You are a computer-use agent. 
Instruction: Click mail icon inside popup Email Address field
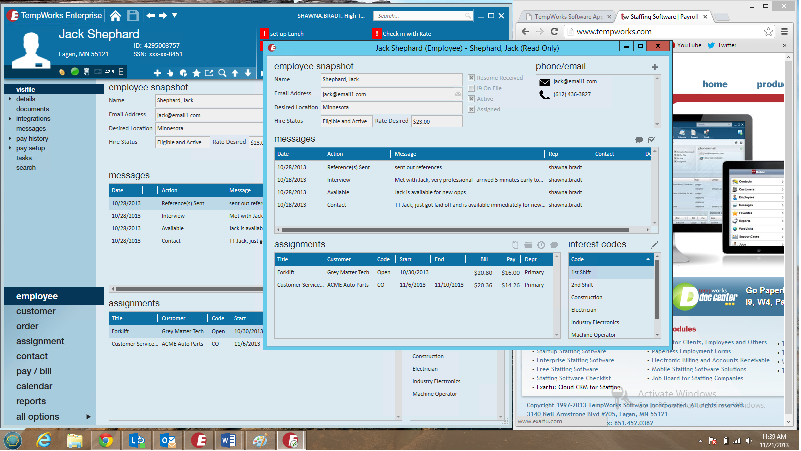coord(457,94)
